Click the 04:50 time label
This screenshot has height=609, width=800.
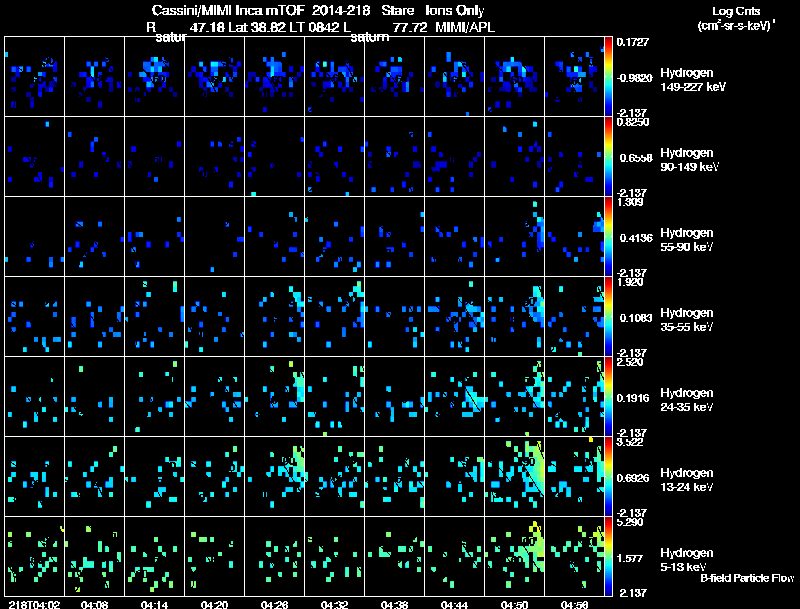pos(514,604)
